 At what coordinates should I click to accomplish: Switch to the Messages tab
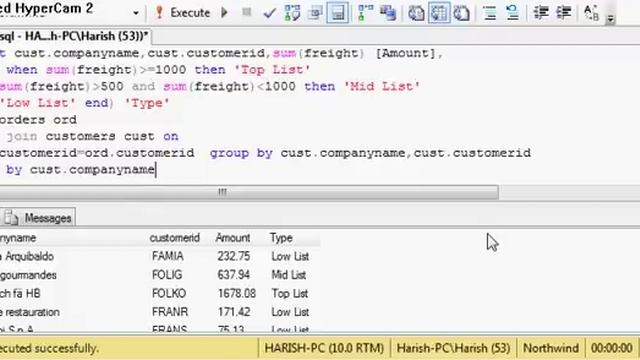(x=38, y=218)
